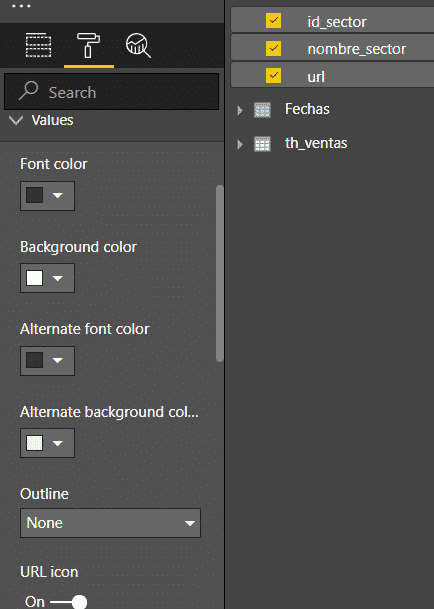Click the search magnifier icon
The image size is (434, 609).
[x=28, y=90]
